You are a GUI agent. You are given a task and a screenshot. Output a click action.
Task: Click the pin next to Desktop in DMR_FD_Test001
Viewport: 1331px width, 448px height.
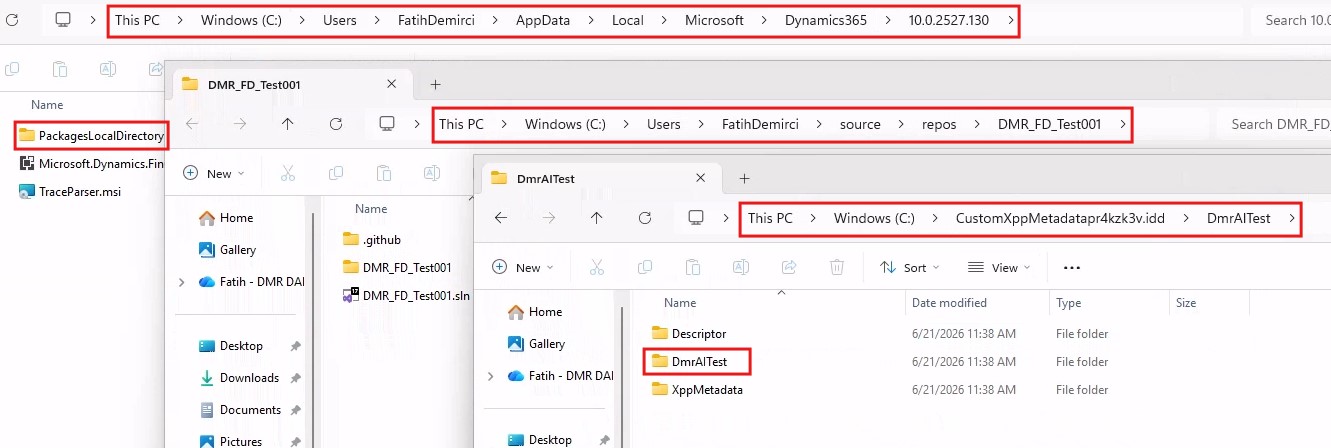pos(295,346)
